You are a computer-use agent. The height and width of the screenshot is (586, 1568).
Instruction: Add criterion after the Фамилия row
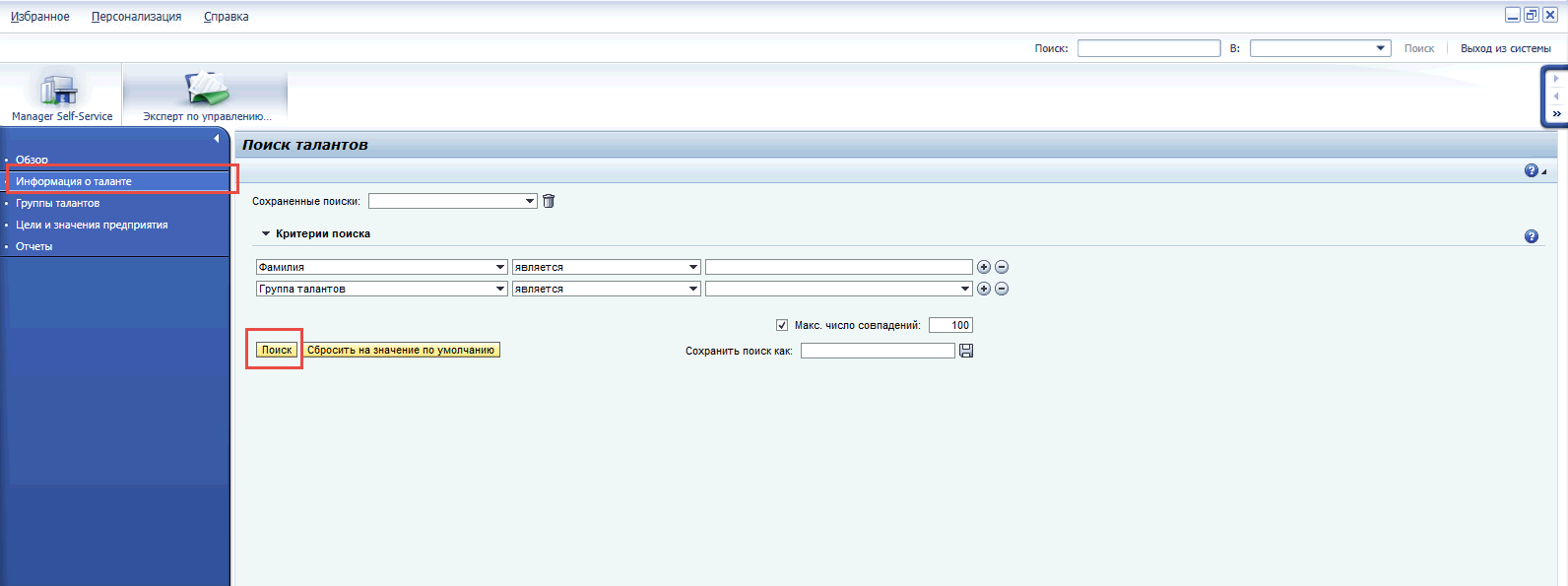coord(983,267)
